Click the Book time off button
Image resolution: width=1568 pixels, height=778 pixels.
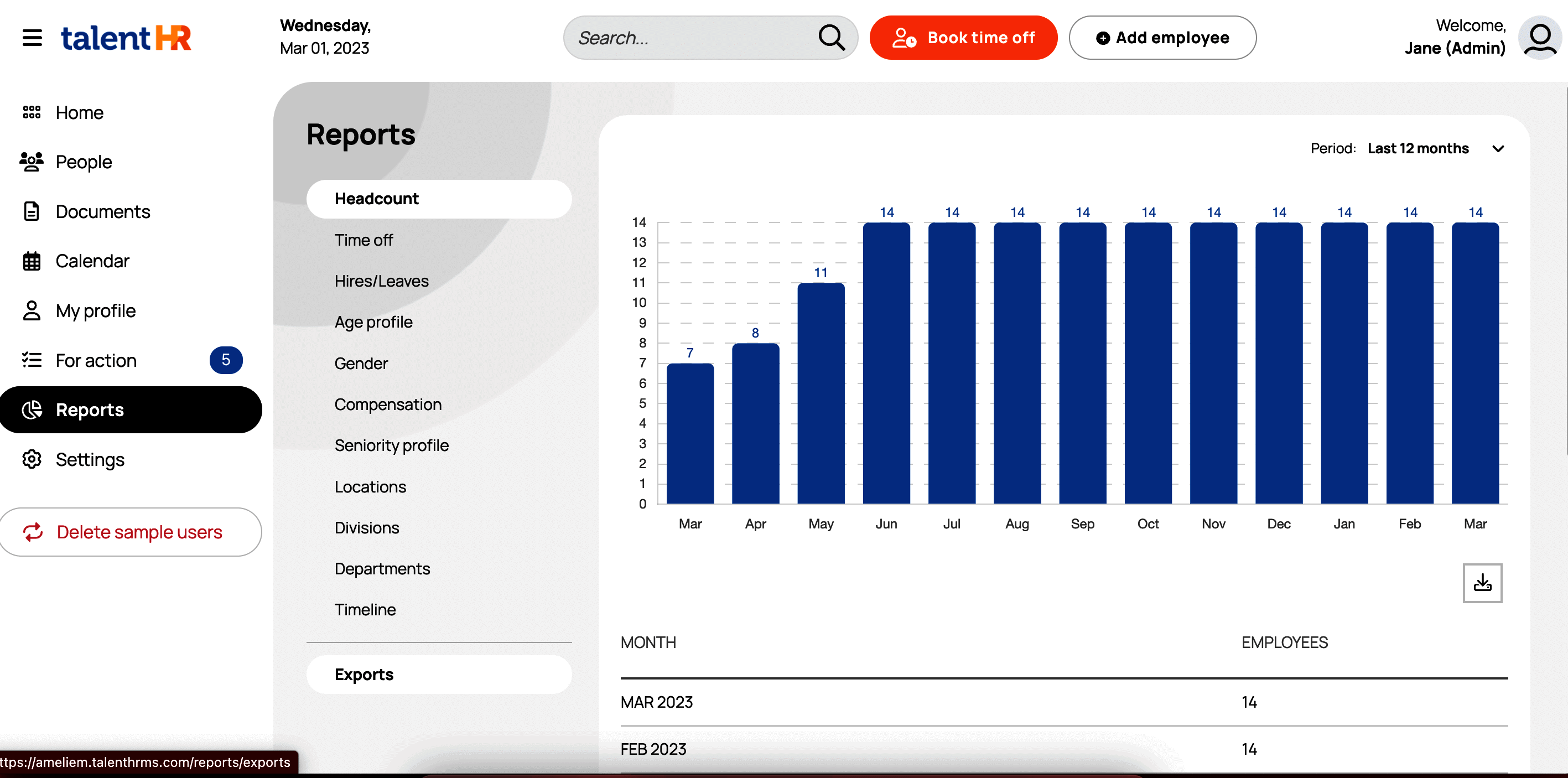963,38
